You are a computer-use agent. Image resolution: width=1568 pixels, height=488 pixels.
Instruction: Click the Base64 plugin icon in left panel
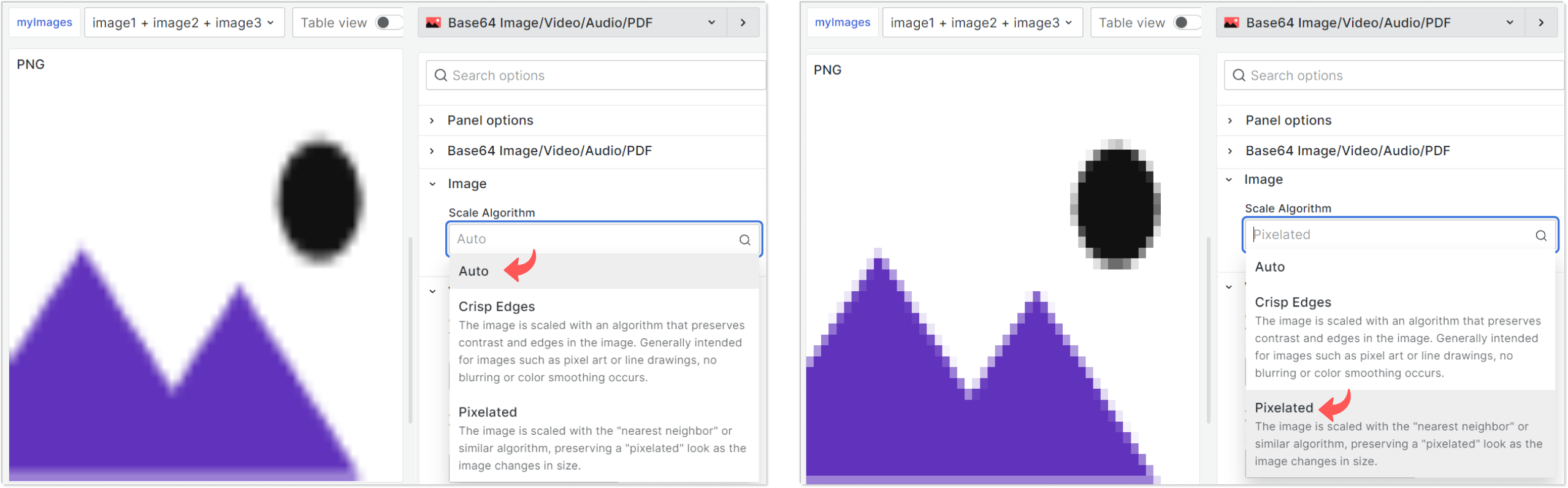tap(434, 23)
